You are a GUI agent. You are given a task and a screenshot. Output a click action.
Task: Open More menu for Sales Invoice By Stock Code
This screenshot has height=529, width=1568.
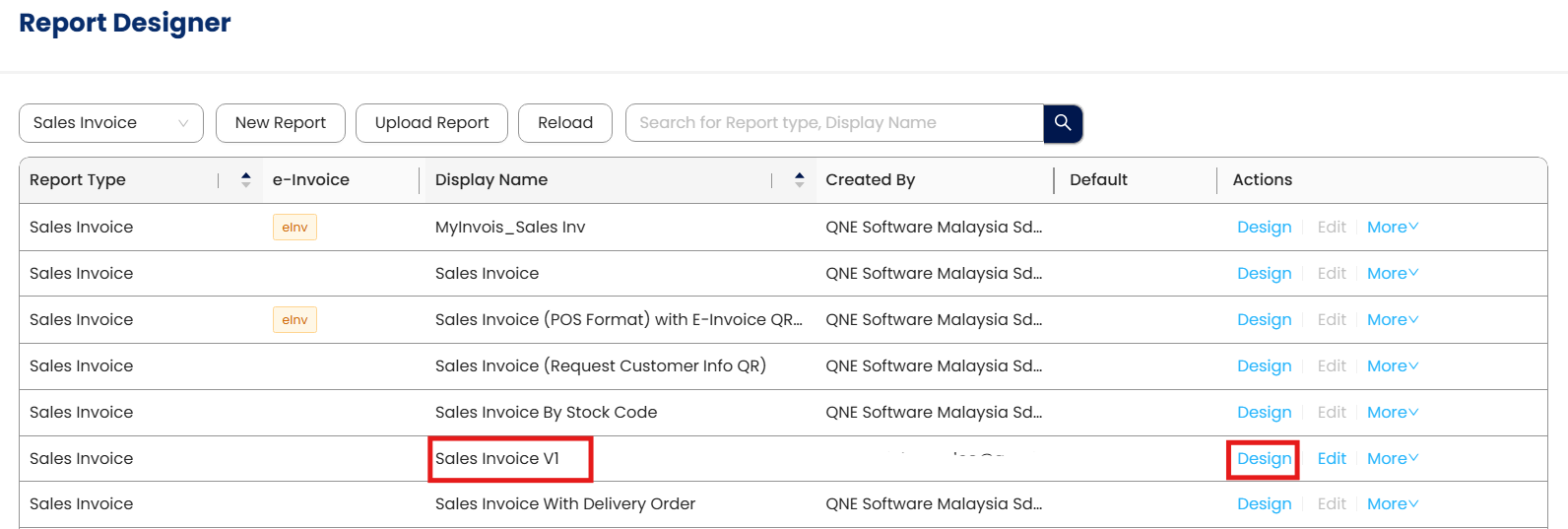1392,413
